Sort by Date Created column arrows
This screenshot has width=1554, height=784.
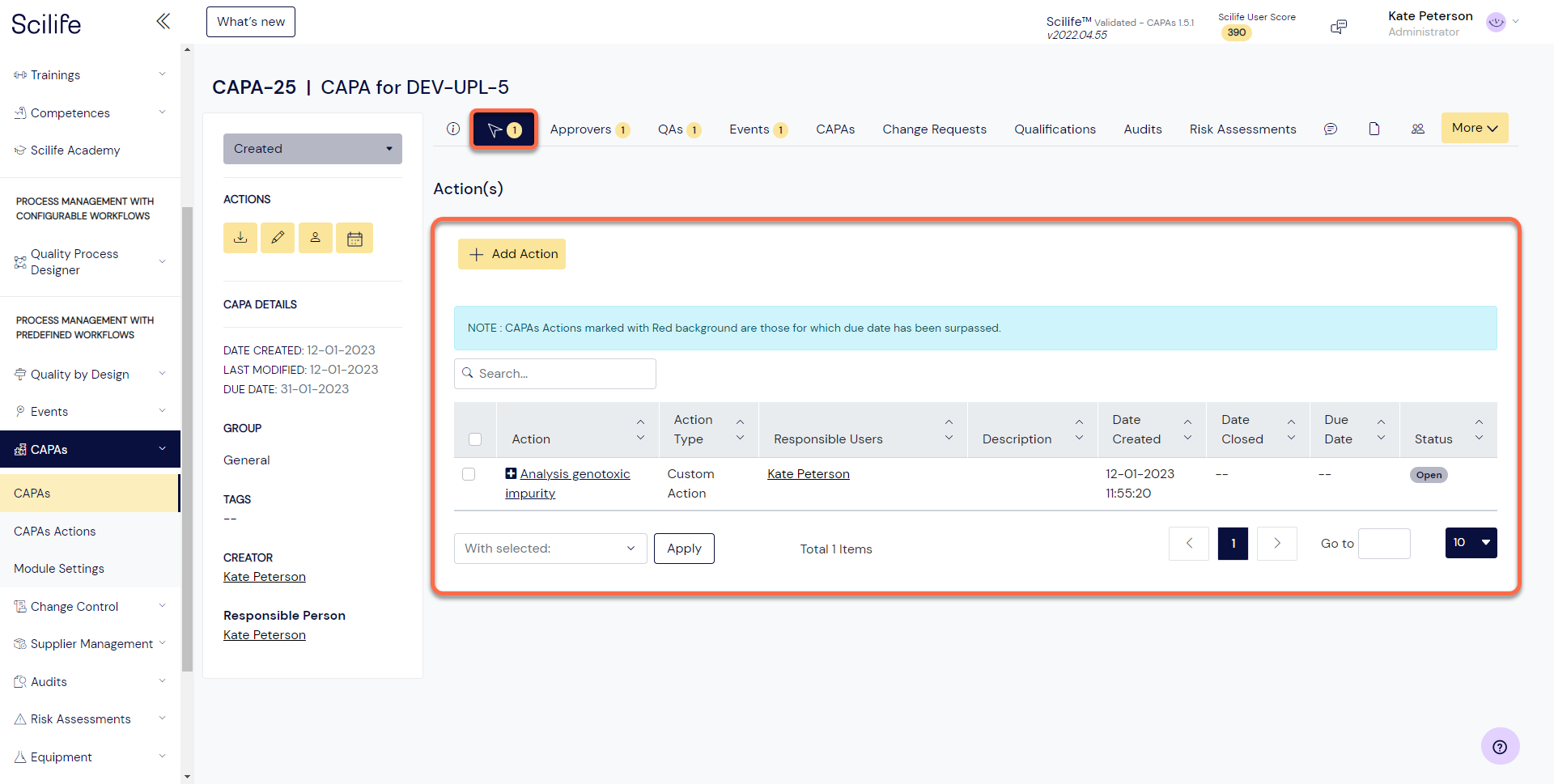tap(1187, 430)
